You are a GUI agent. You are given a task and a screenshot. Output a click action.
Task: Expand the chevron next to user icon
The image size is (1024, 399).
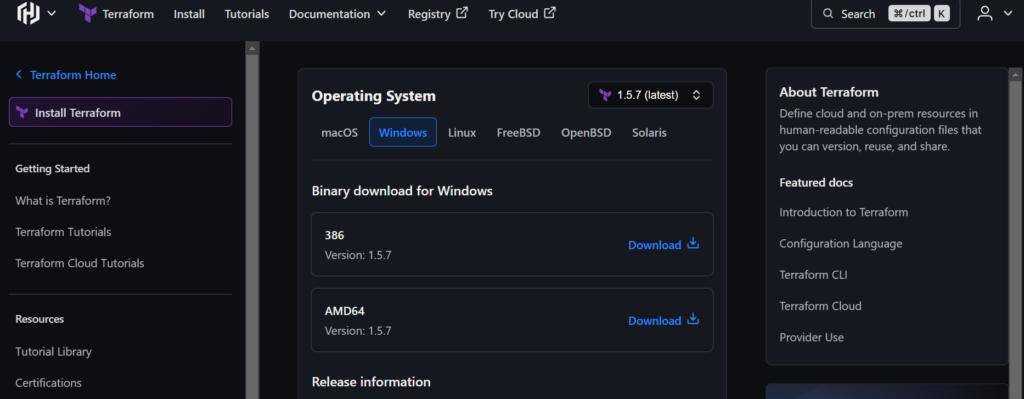[1007, 14]
